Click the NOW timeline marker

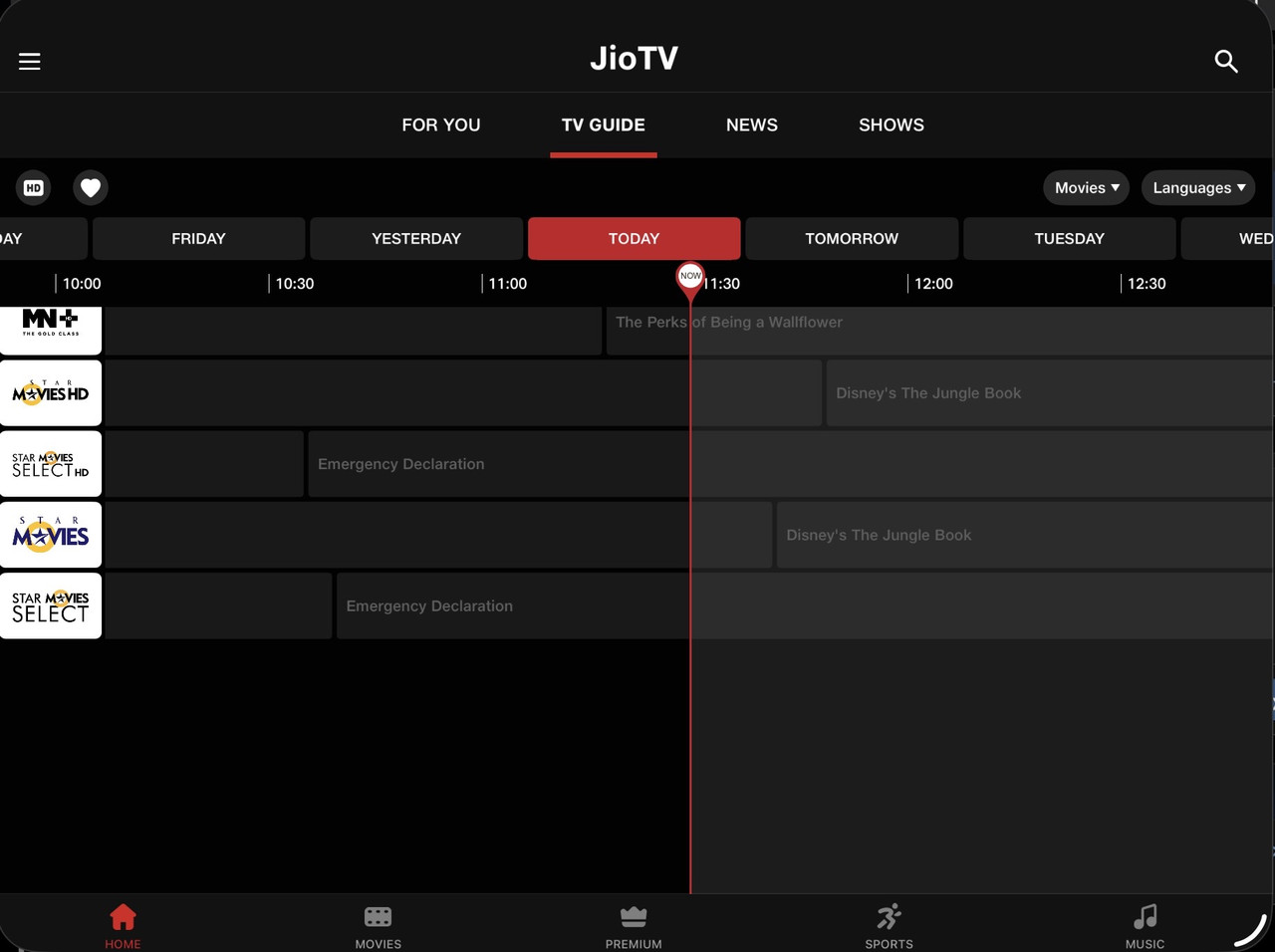click(x=690, y=277)
